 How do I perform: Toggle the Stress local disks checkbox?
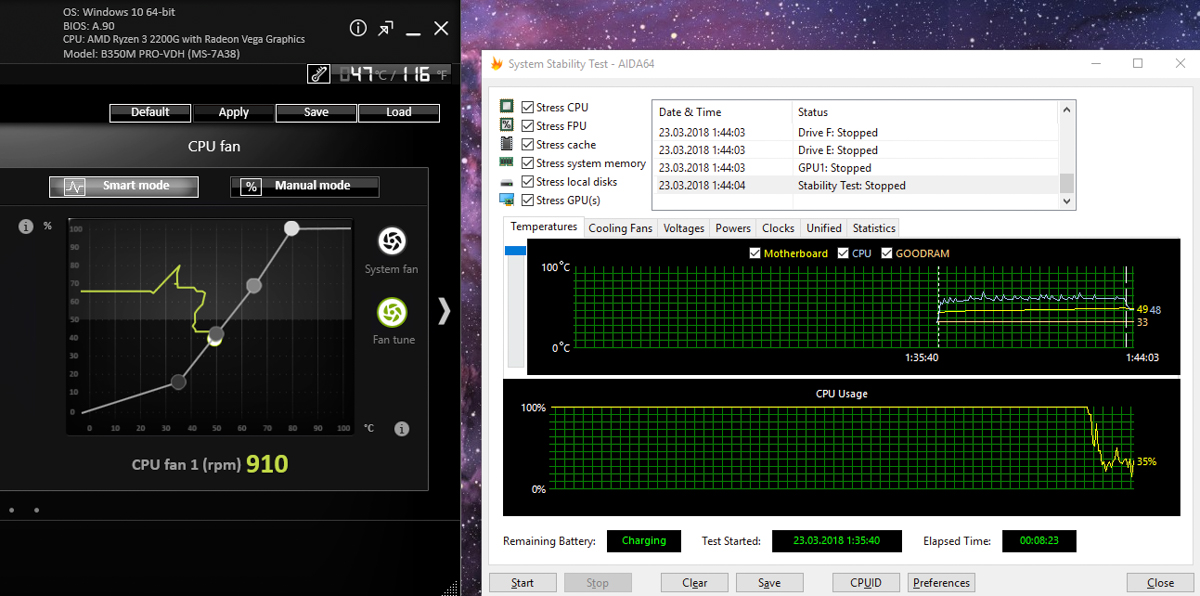pos(527,182)
